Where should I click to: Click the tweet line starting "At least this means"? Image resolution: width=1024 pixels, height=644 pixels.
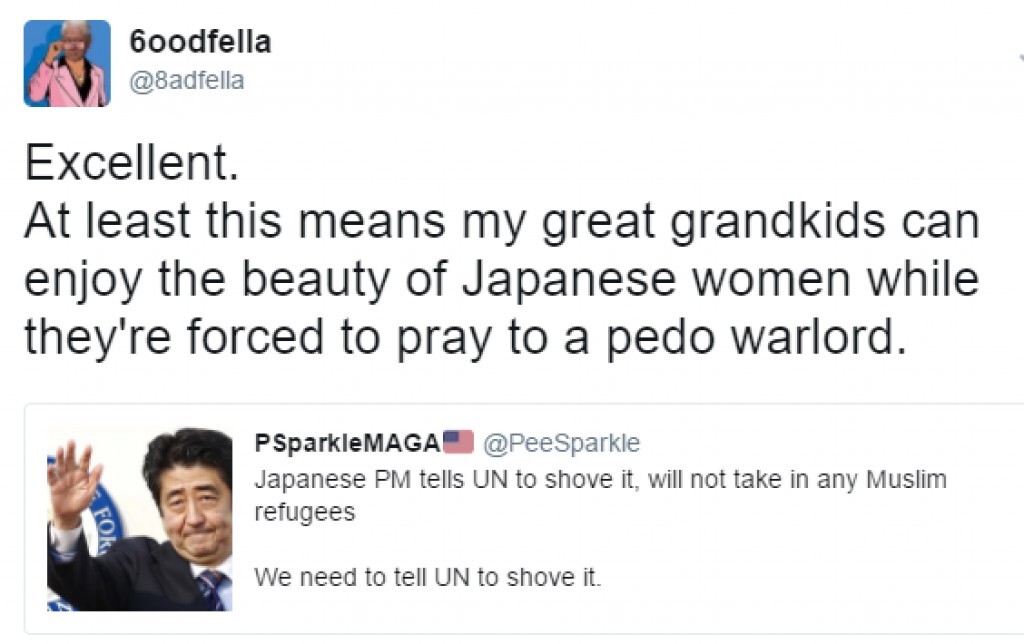pyautogui.click(x=500, y=222)
